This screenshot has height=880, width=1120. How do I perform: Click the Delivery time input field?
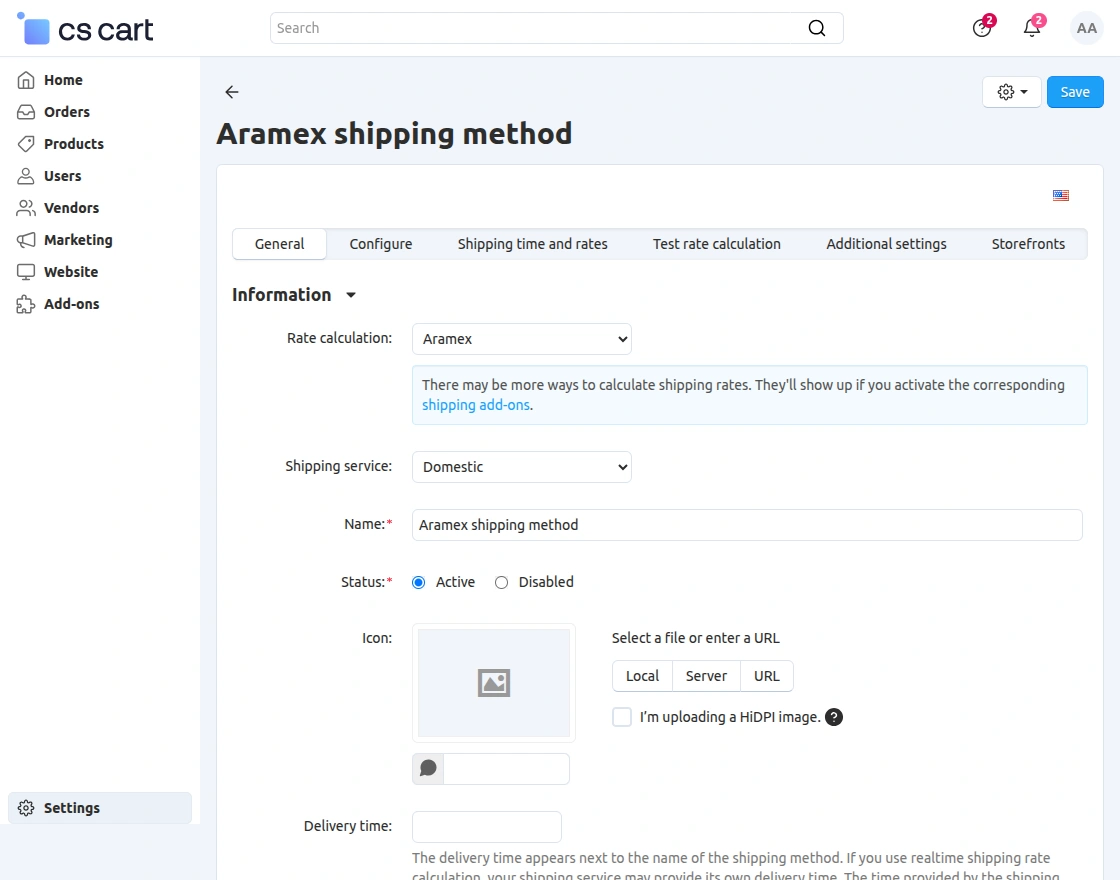click(x=486, y=826)
